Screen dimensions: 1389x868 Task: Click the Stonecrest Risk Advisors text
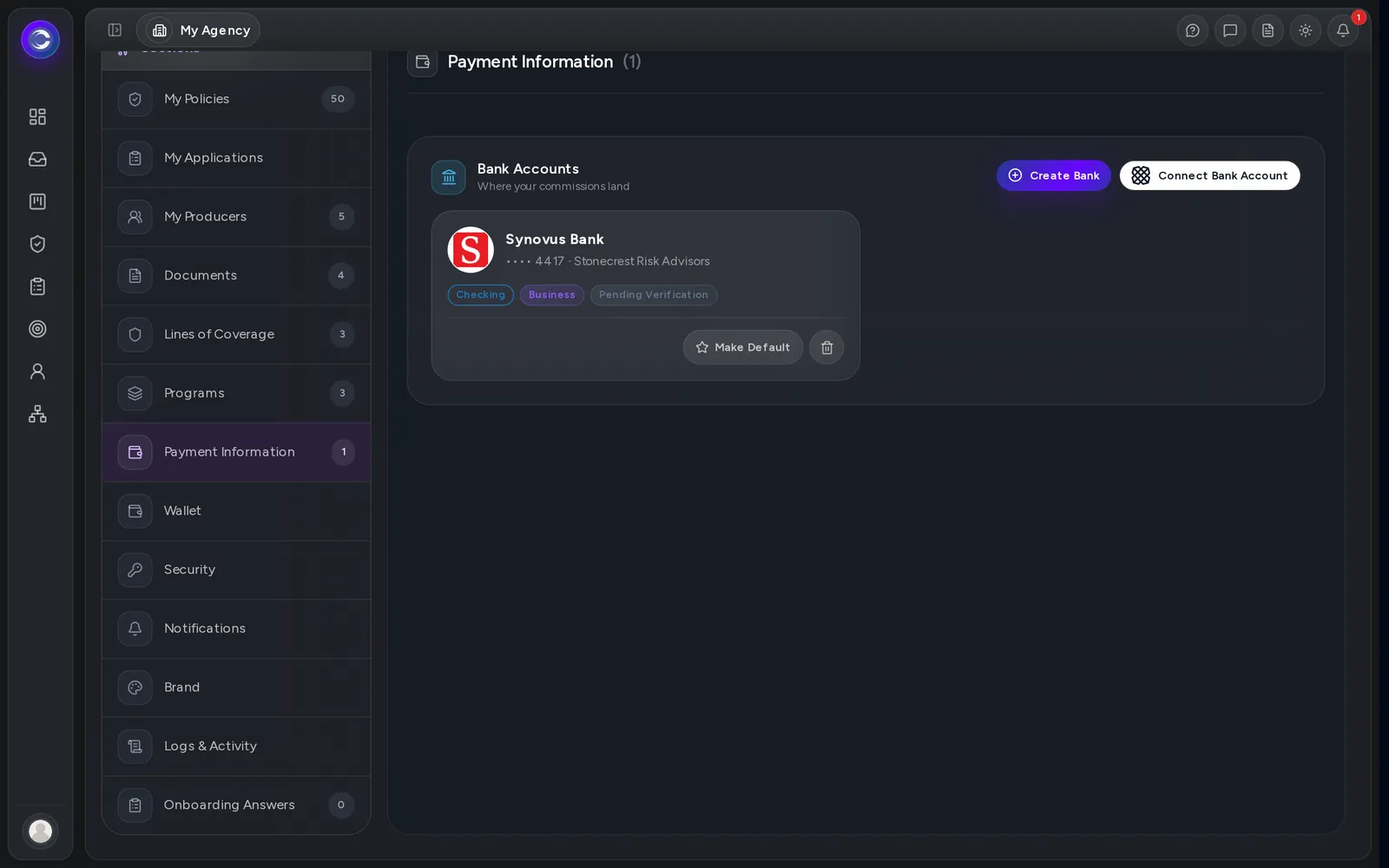pyautogui.click(x=642, y=261)
